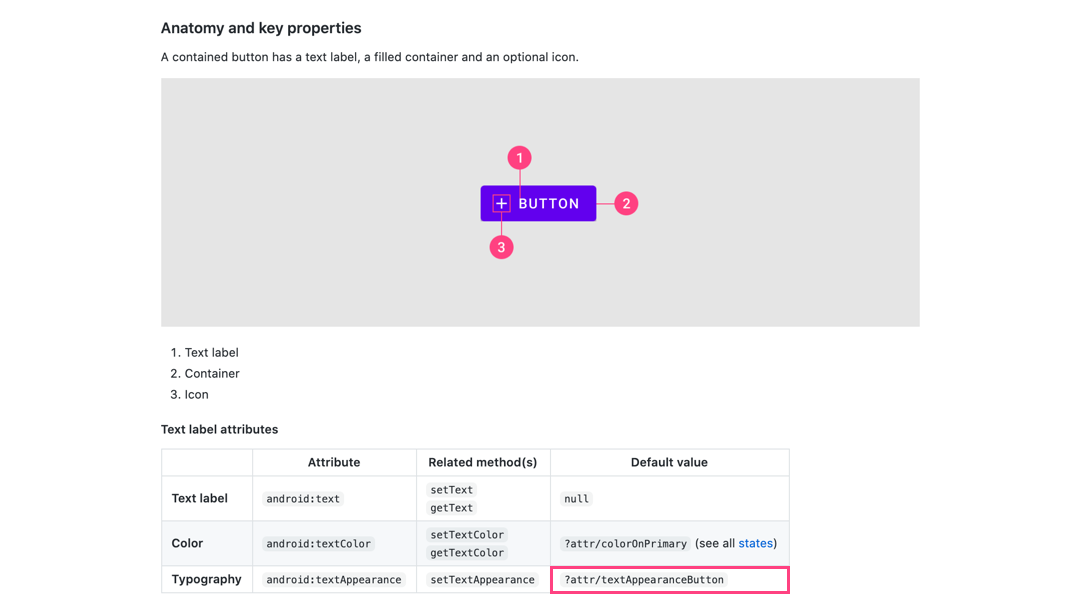Select the android:textAppearance attribute code
This screenshot has width=1080, height=614.
click(x=333, y=580)
